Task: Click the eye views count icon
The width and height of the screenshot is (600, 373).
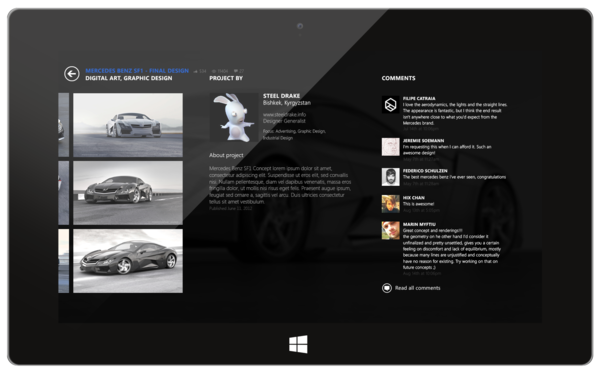Action: (x=214, y=71)
